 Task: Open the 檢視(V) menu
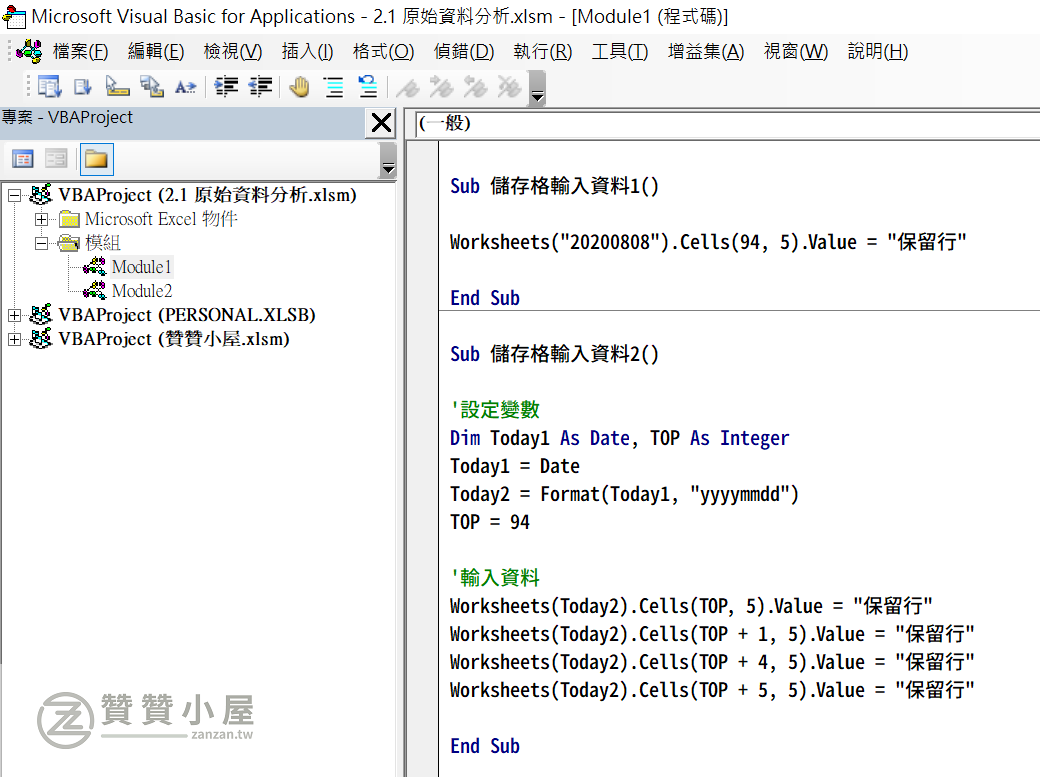(x=233, y=51)
